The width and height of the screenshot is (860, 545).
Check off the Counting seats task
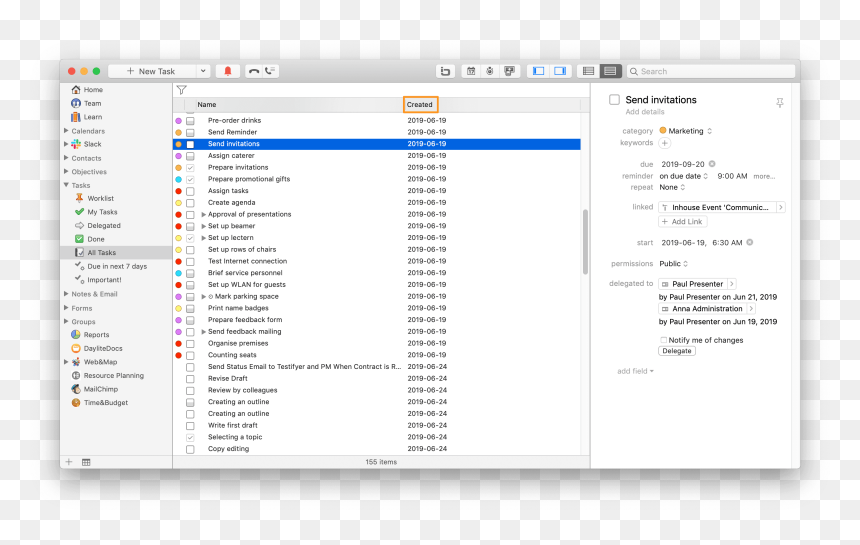click(x=190, y=355)
